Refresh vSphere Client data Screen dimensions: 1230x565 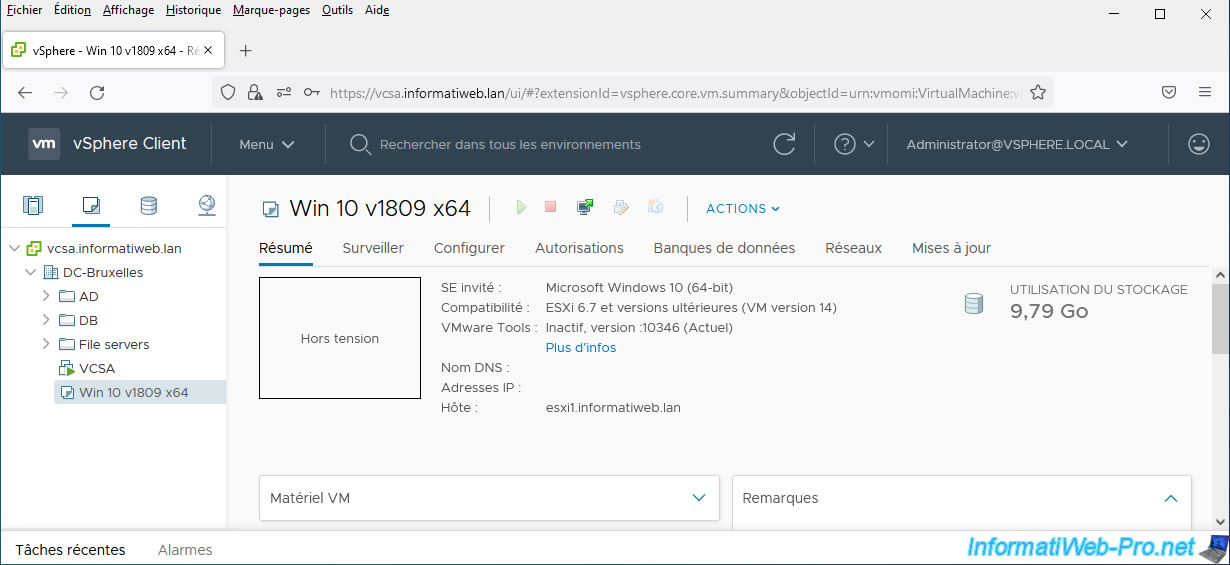785,144
